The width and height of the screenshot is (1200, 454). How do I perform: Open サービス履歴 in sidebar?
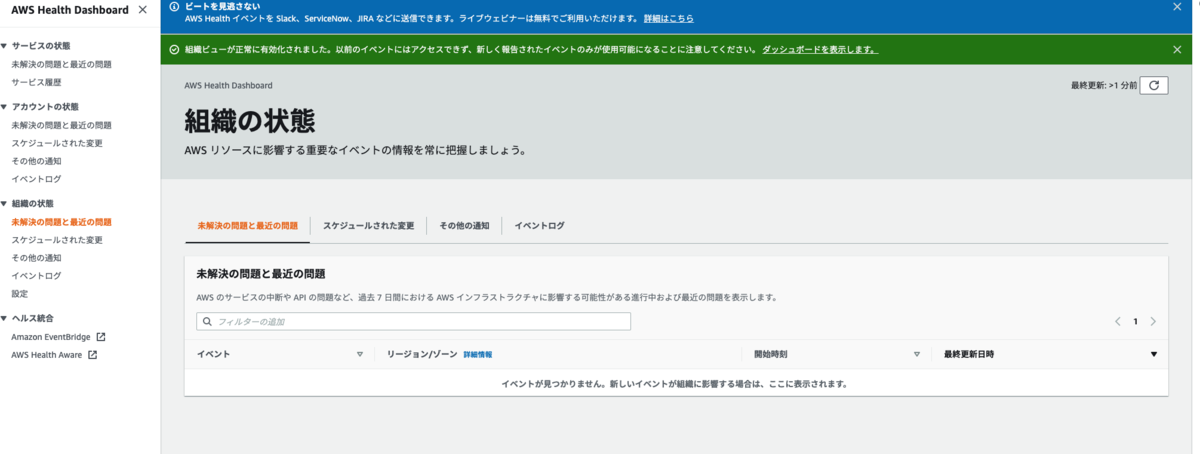[x=37, y=82]
